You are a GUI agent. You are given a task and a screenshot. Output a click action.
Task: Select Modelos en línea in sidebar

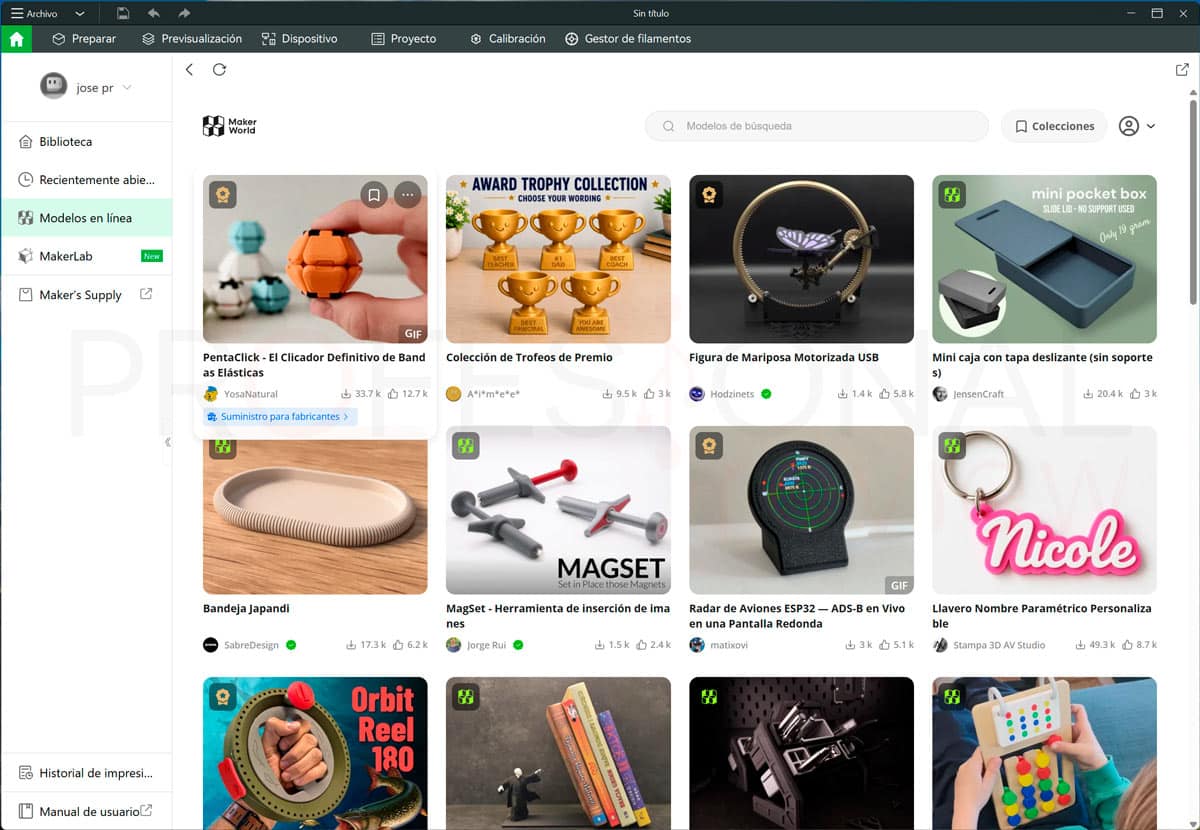click(86, 218)
